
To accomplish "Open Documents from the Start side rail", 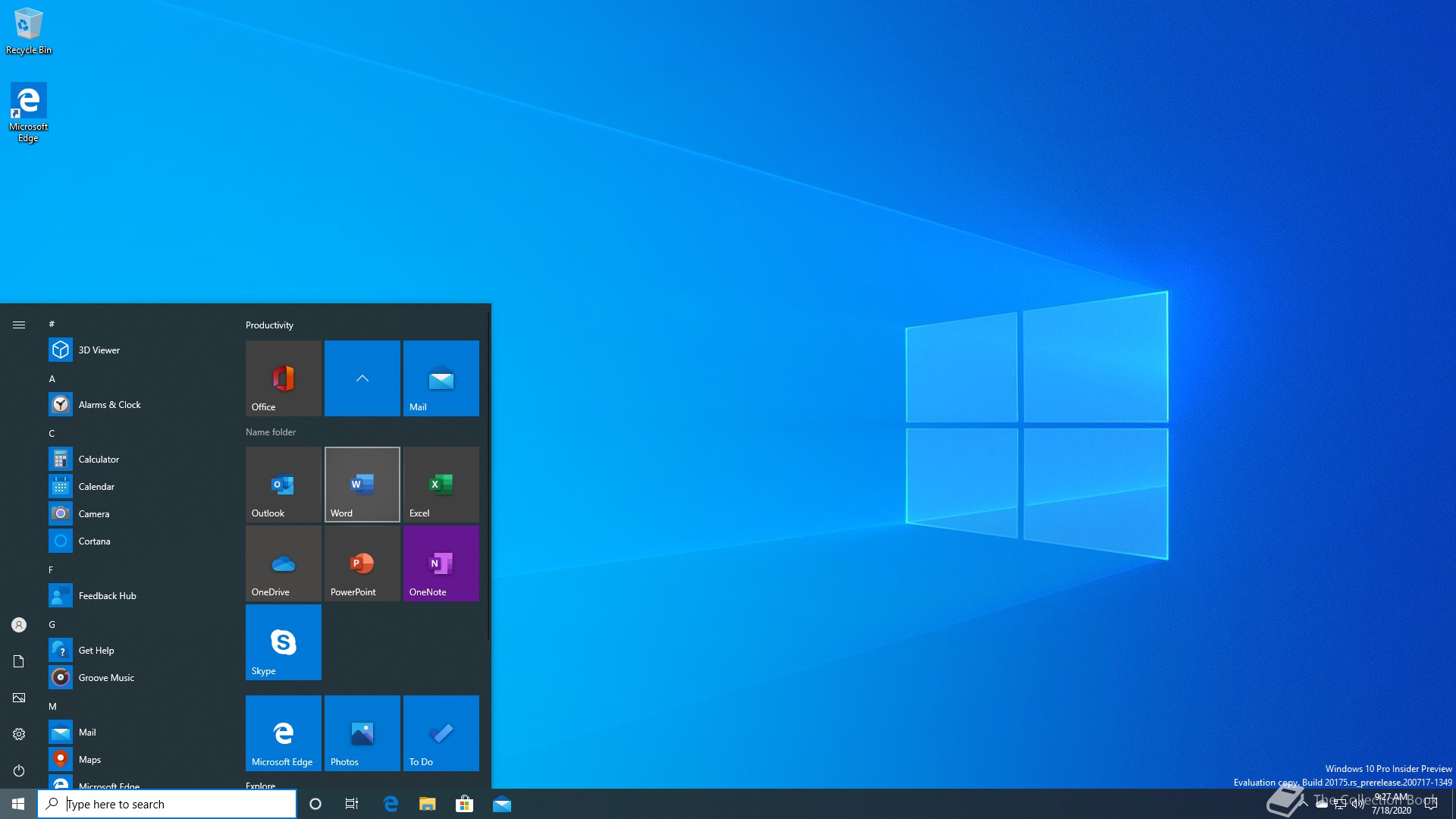I will [19, 661].
